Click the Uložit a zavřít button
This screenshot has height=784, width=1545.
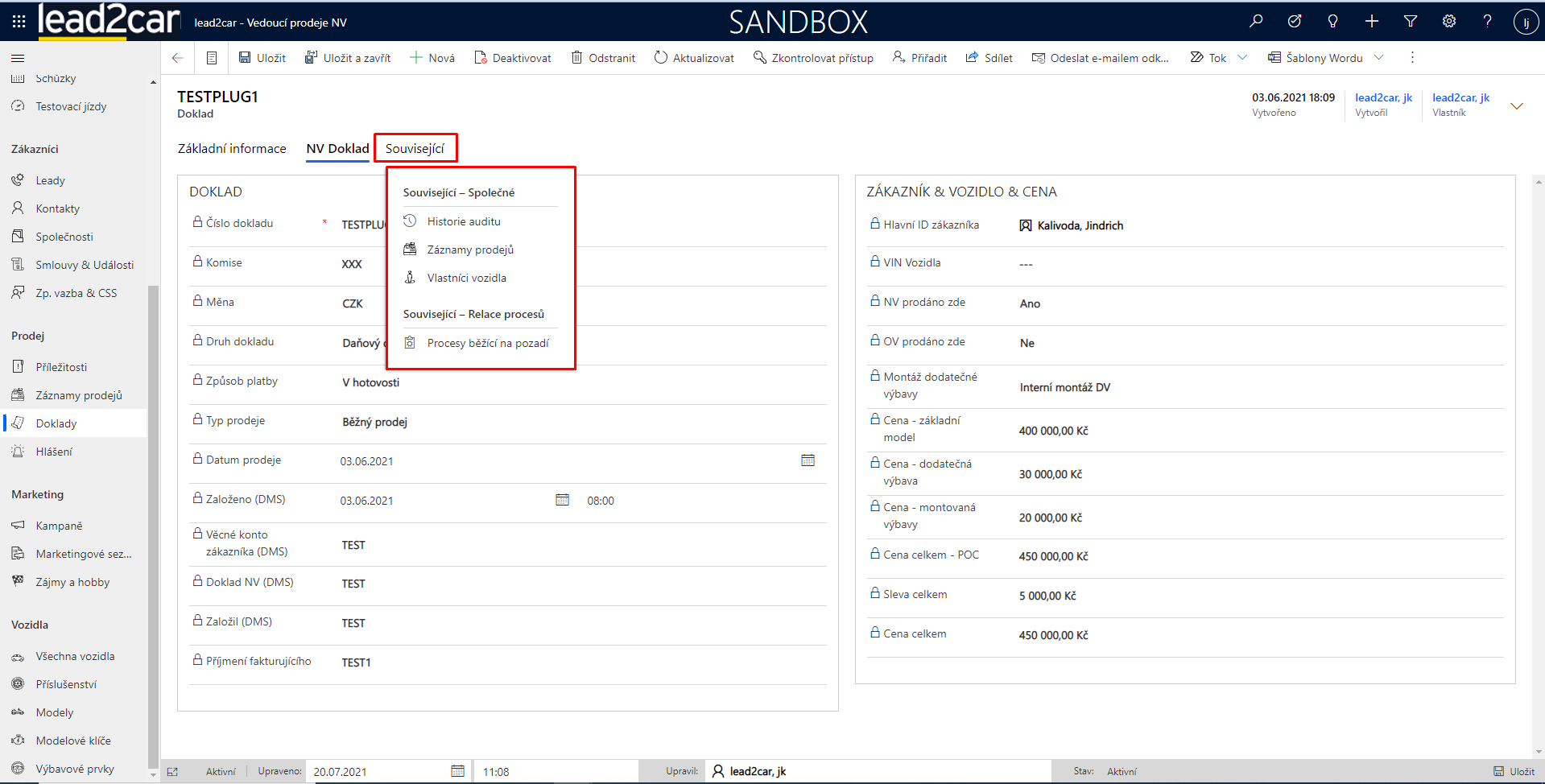click(x=348, y=58)
